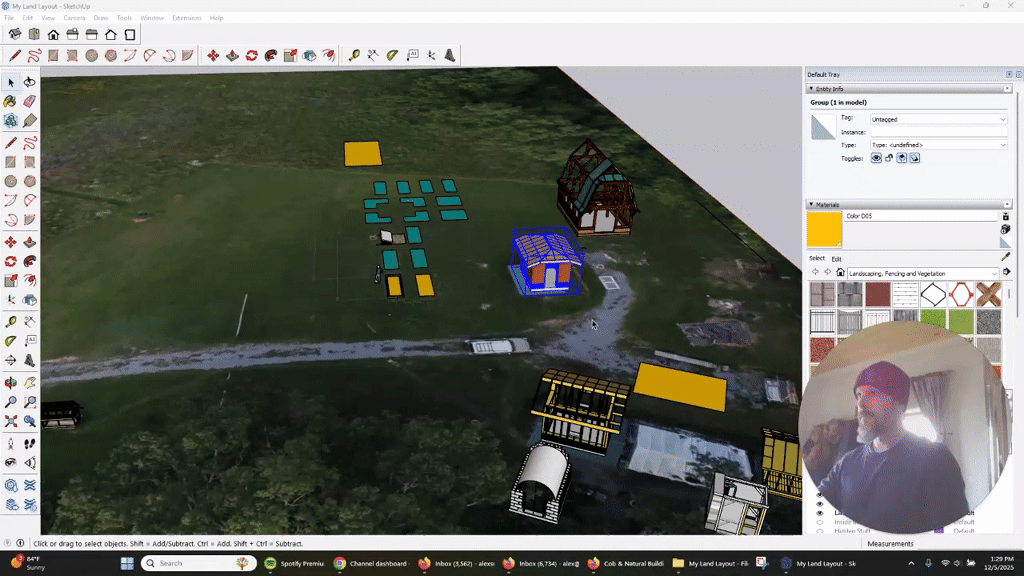Toggle cast shadows in Entity Info
This screenshot has width=1024, height=576.
(900, 157)
